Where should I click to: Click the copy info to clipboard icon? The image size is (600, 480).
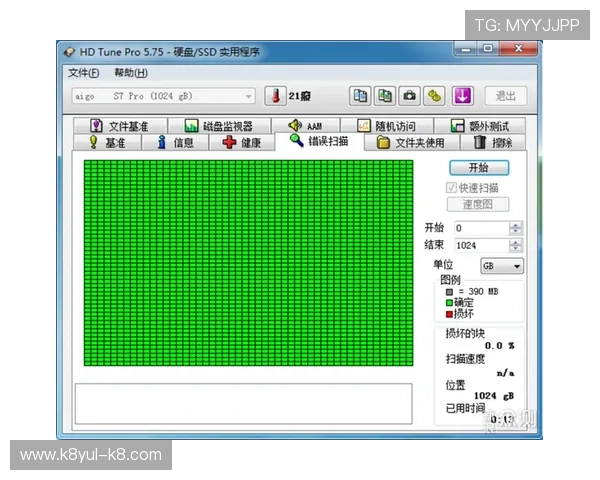point(360,96)
